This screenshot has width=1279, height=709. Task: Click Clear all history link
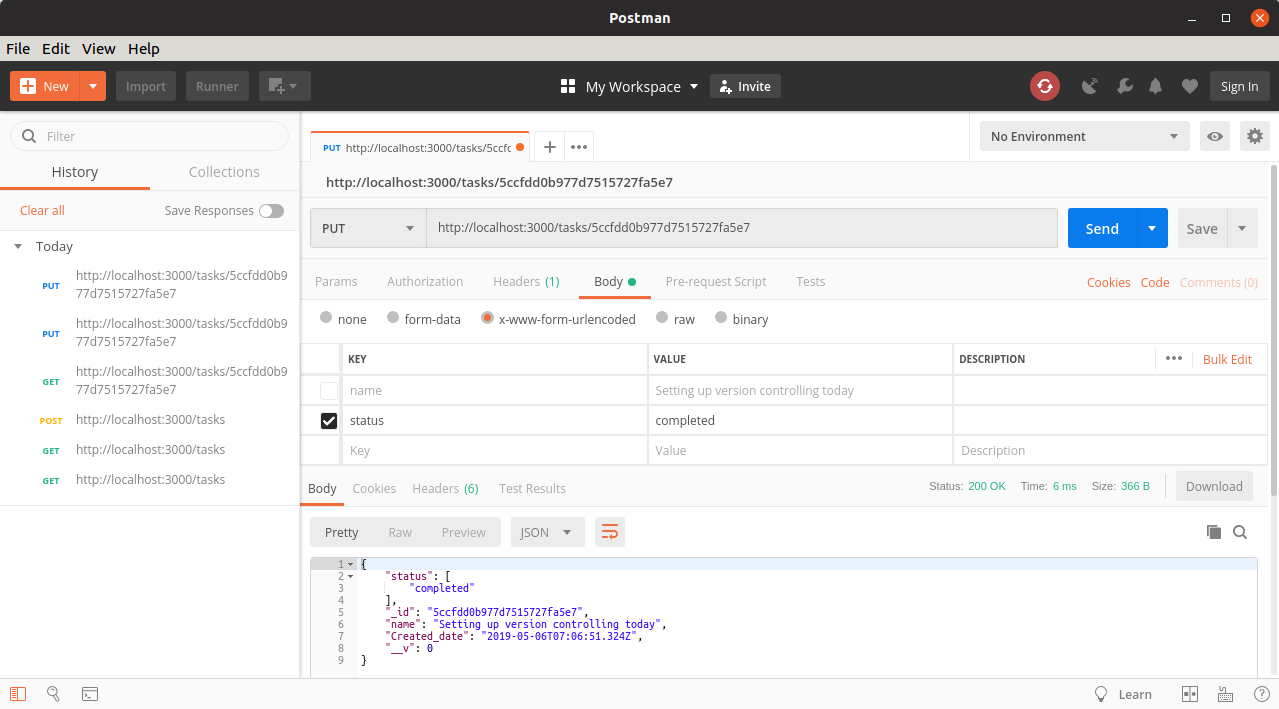pyautogui.click(x=42, y=210)
